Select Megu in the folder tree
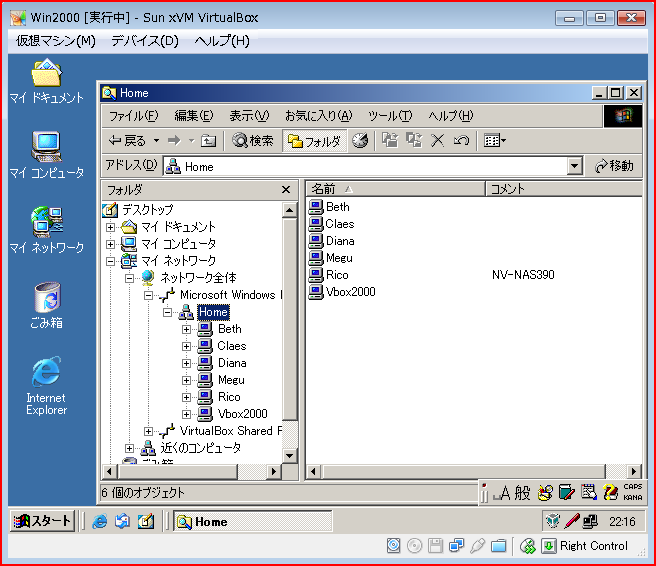 (x=231, y=380)
